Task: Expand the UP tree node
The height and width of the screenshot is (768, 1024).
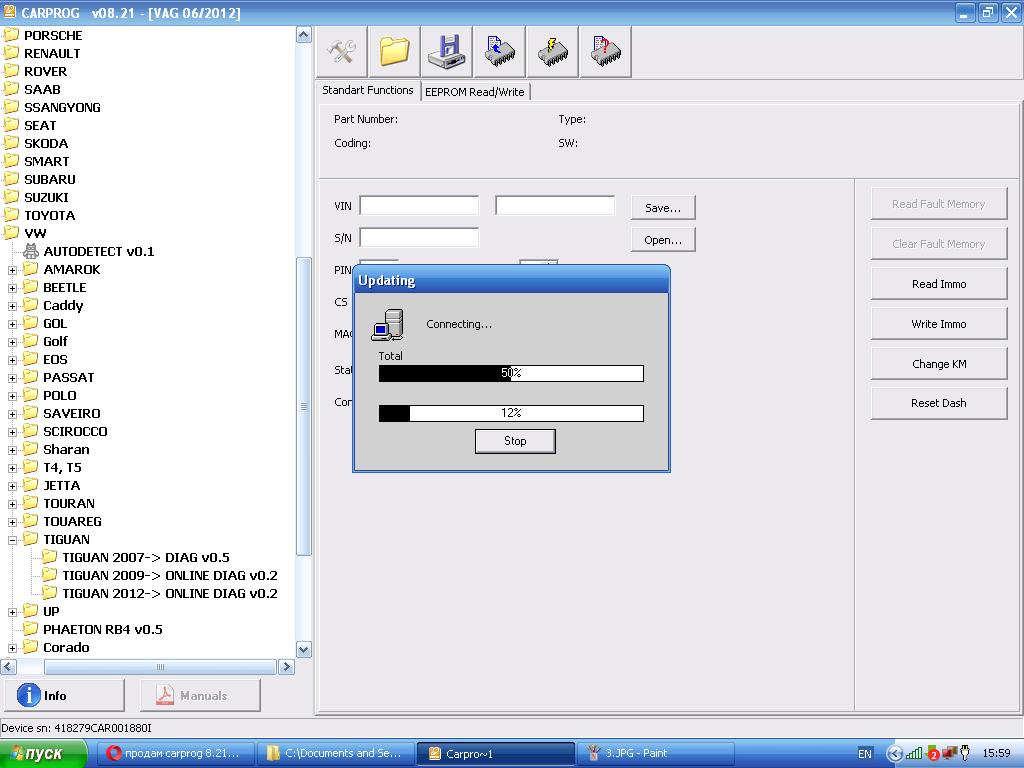Action: (12, 612)
